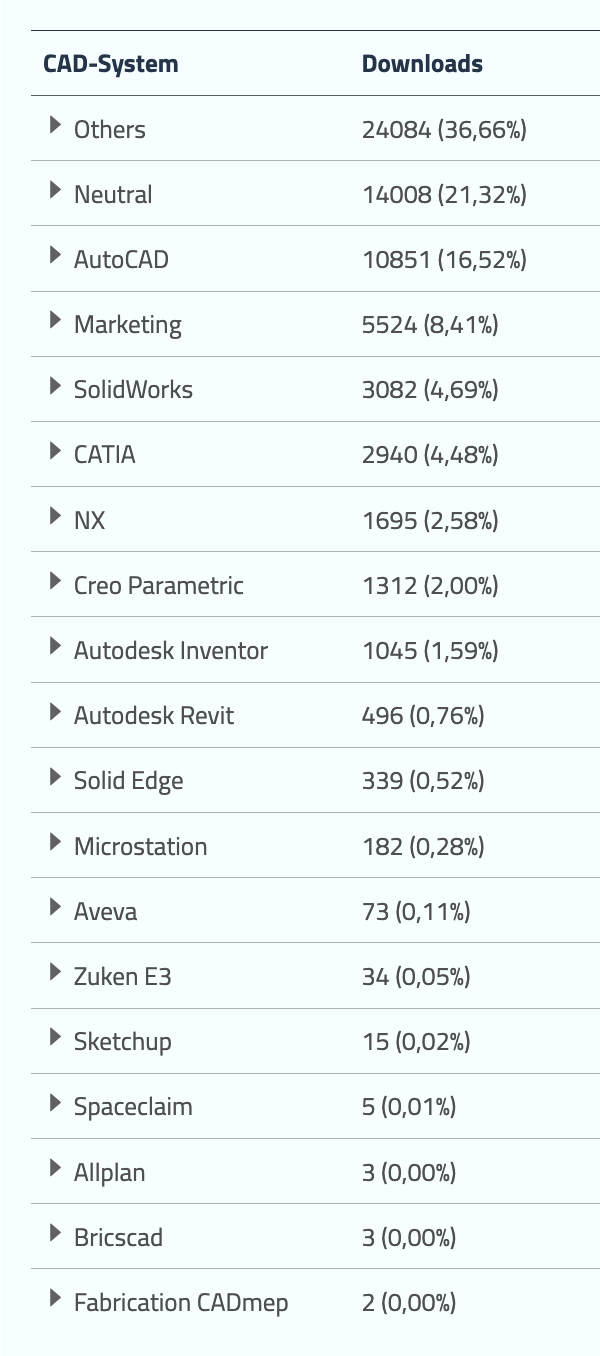600x1356 pixels.
Task: Expand the SolidWorks entry
Action: pyautogui.click(x=55, y=385)
